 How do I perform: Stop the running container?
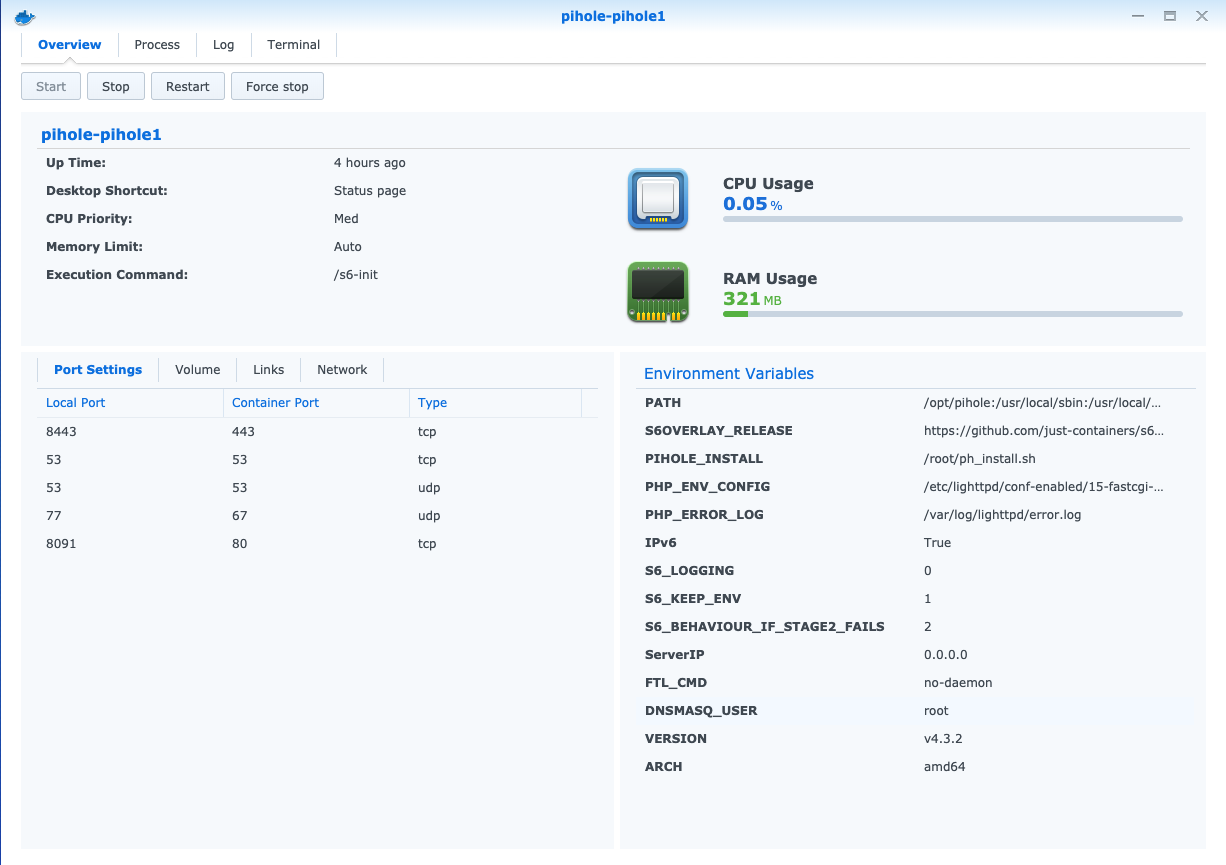116,87
